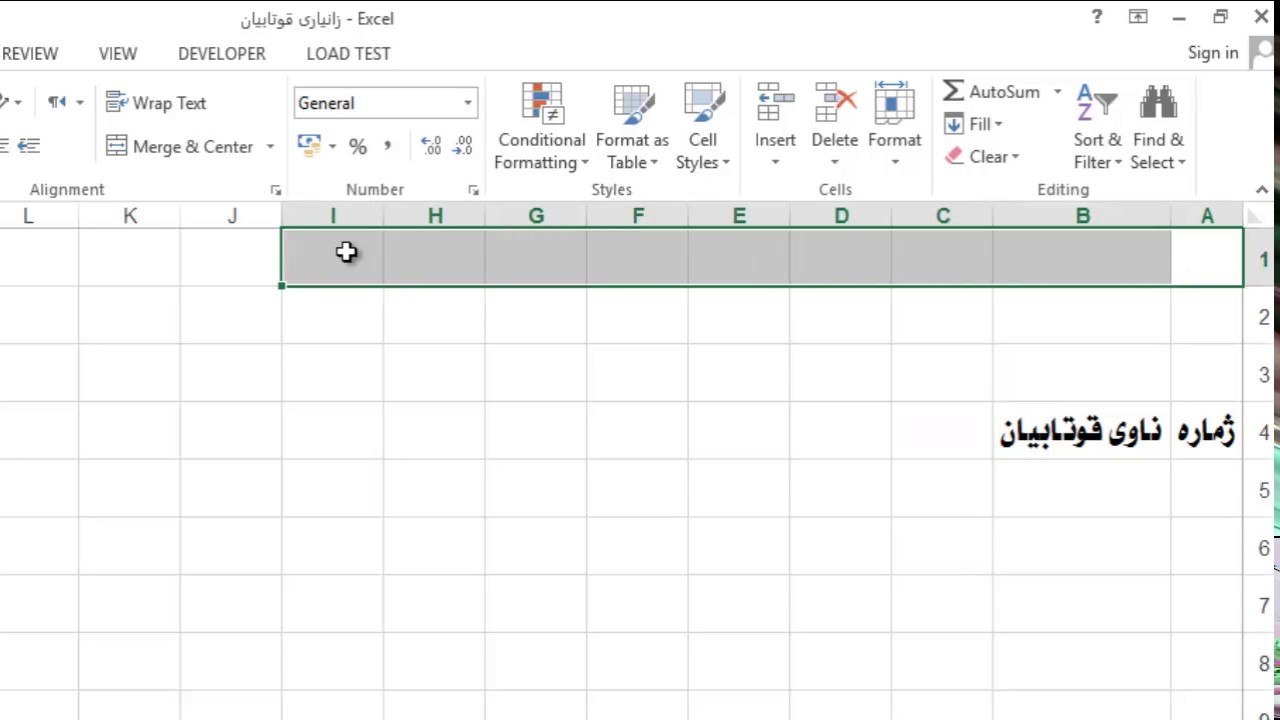This screenshot has height=720, width=1280.
Task: Click the Sign in link
Action: click(1213, 53)
